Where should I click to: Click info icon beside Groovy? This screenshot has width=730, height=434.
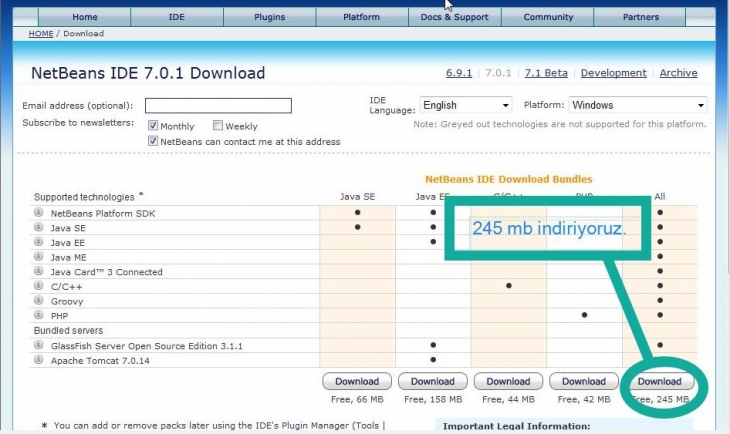(38, 301)
